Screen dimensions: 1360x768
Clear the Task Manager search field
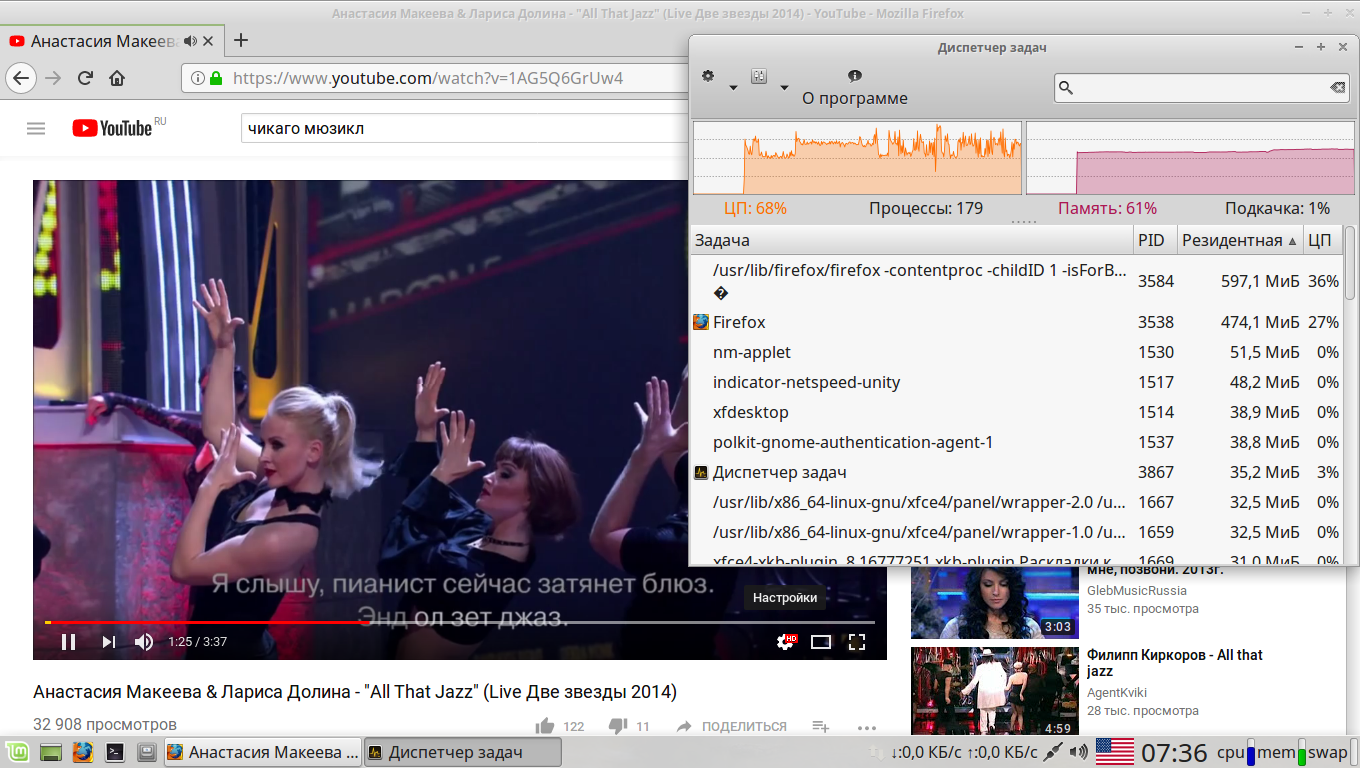1337,88
